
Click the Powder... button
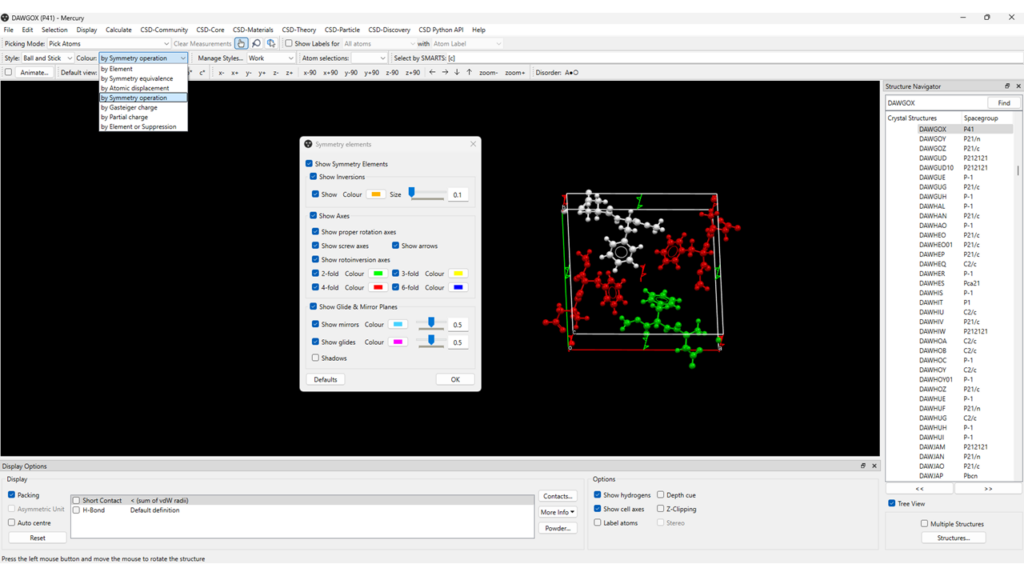557,528
